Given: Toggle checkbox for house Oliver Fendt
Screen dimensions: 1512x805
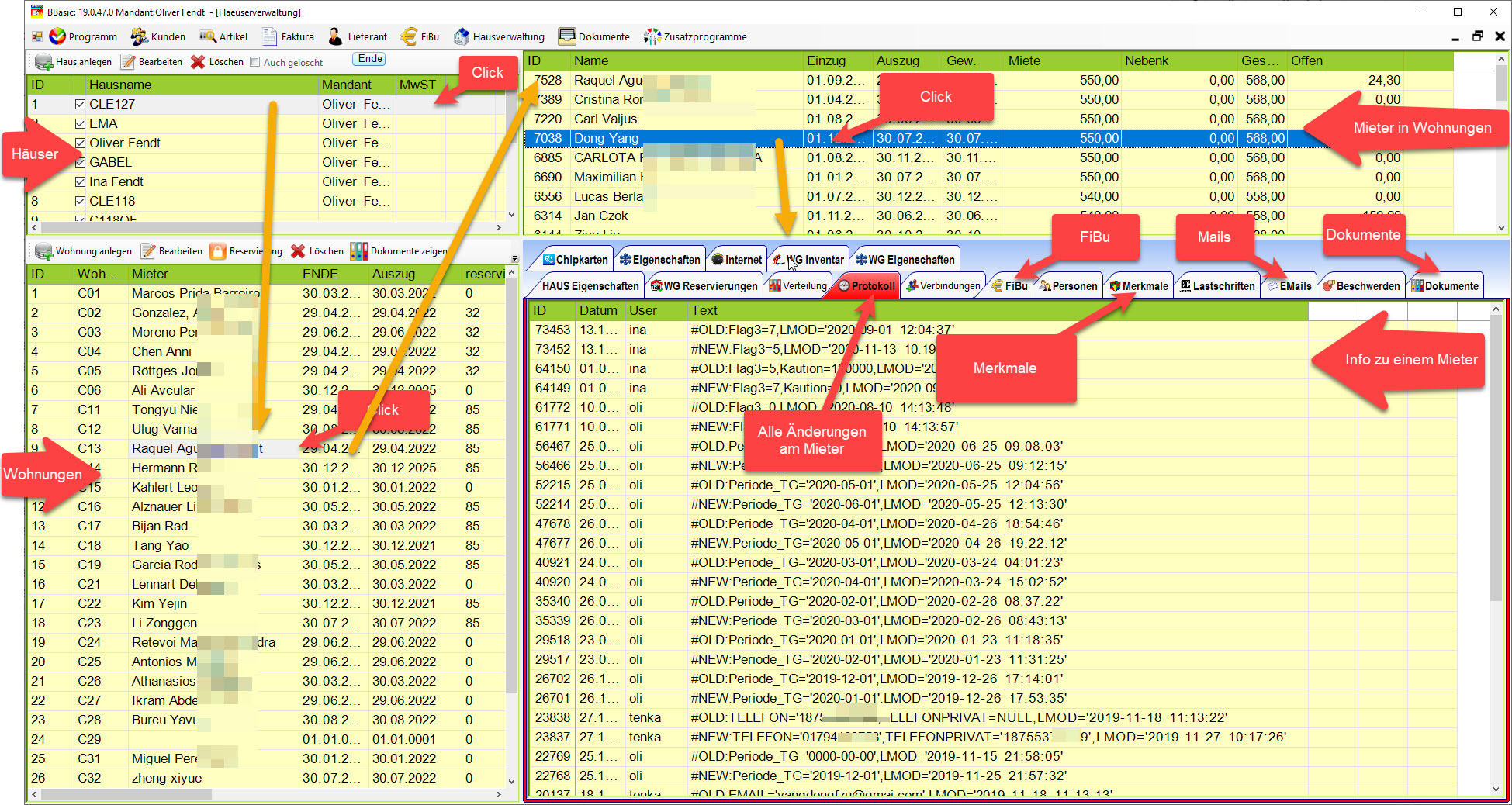Looking at the screenshot, I should click(80, 143).
